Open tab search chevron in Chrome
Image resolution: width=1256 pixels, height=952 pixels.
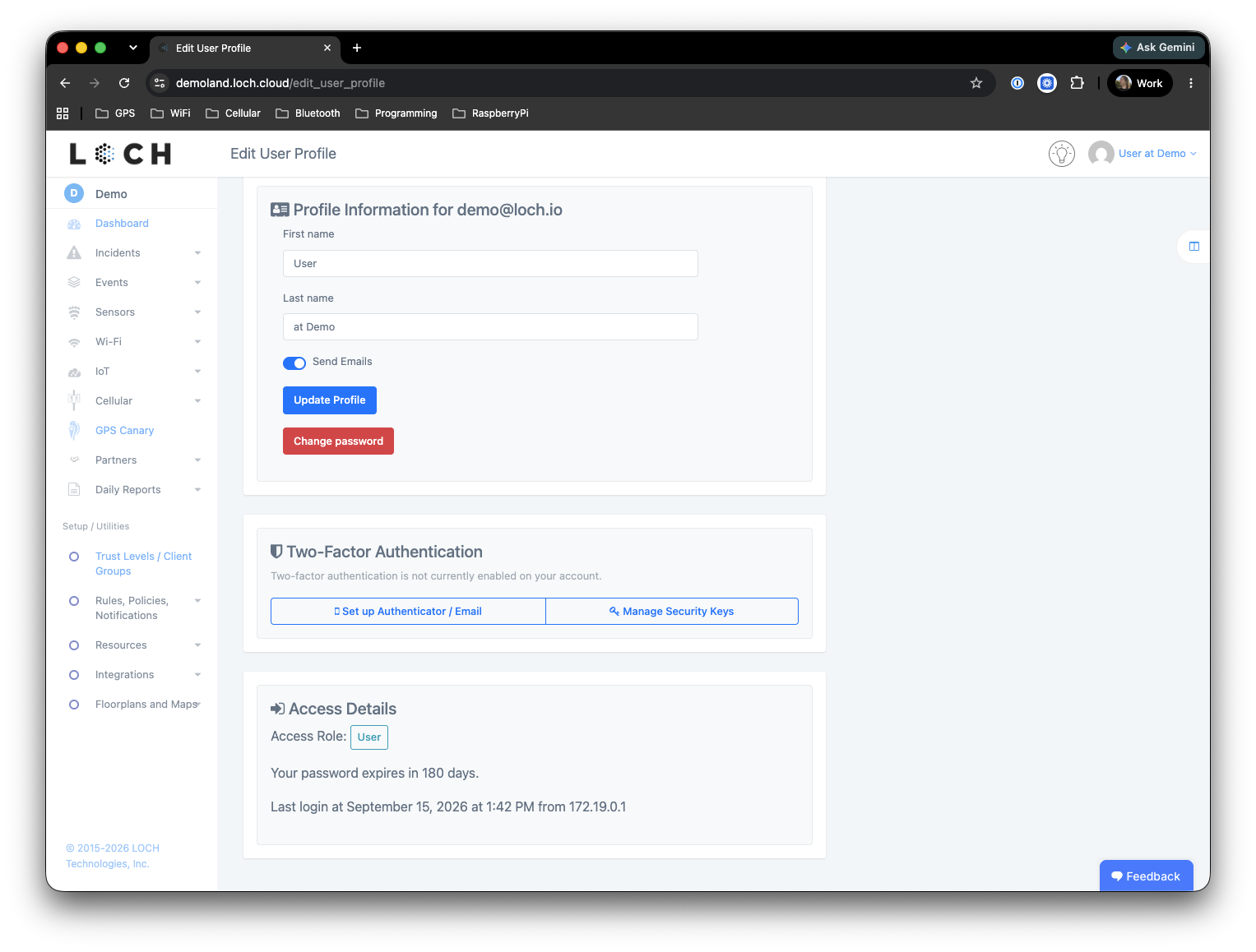tap(132, 48)
